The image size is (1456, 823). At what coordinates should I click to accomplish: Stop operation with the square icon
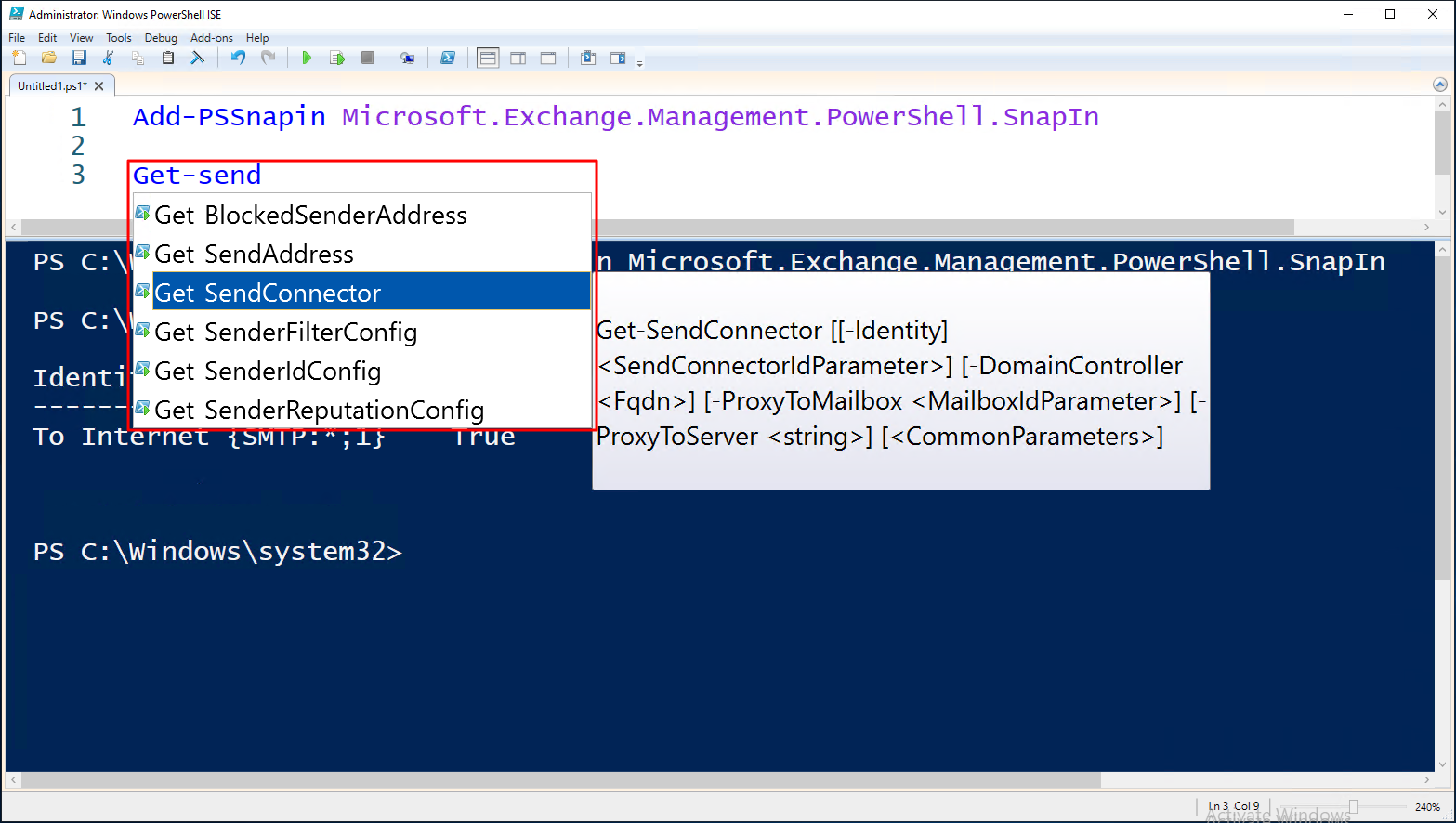(368, 58)
